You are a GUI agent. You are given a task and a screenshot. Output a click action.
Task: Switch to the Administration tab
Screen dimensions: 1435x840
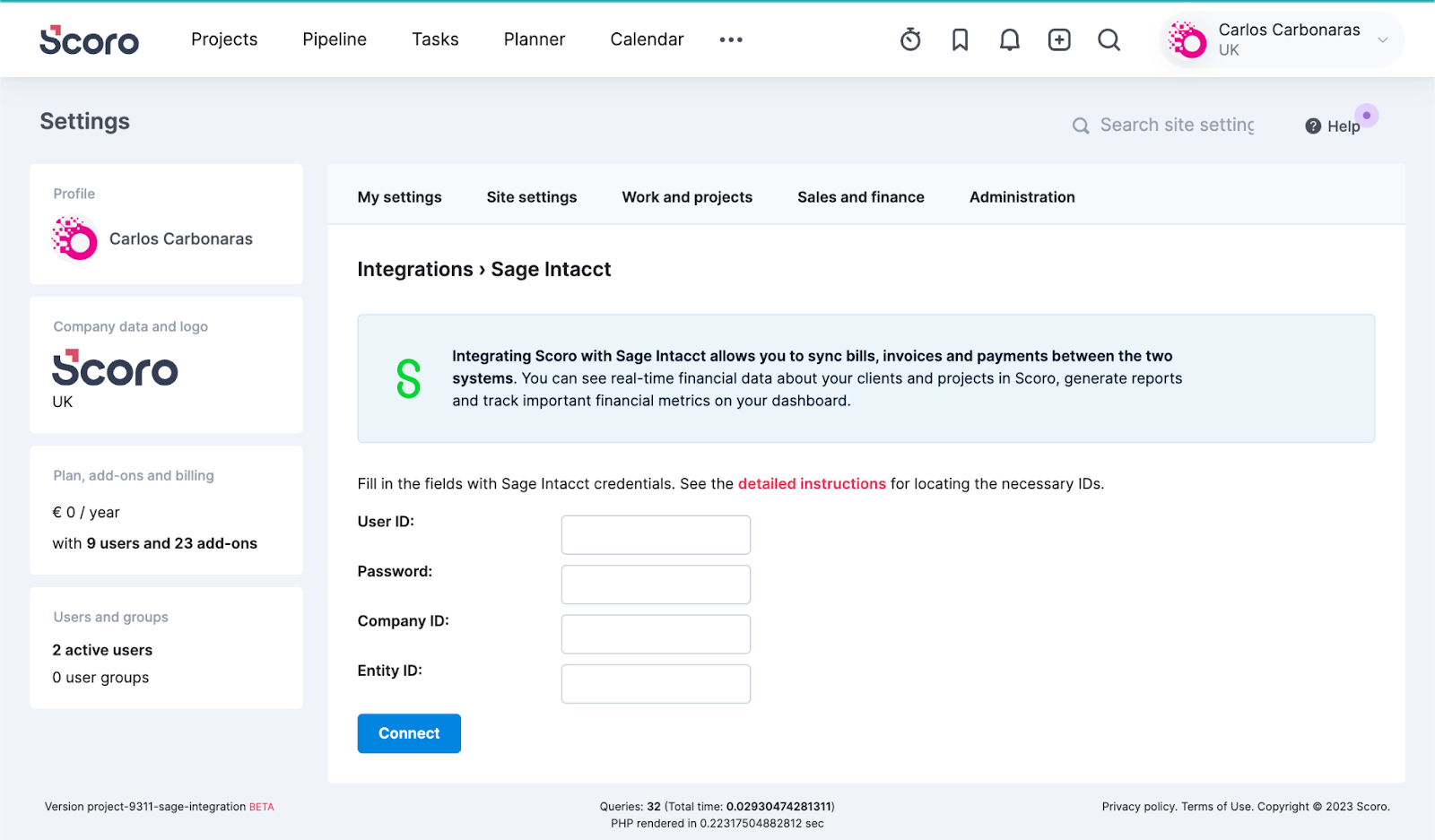(1022, 197)
